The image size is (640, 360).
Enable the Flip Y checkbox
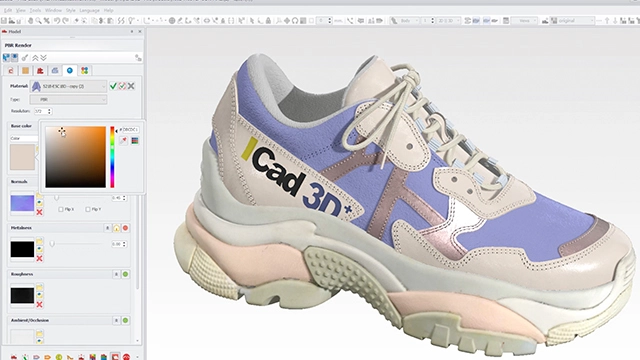click(x=88, y=209)
